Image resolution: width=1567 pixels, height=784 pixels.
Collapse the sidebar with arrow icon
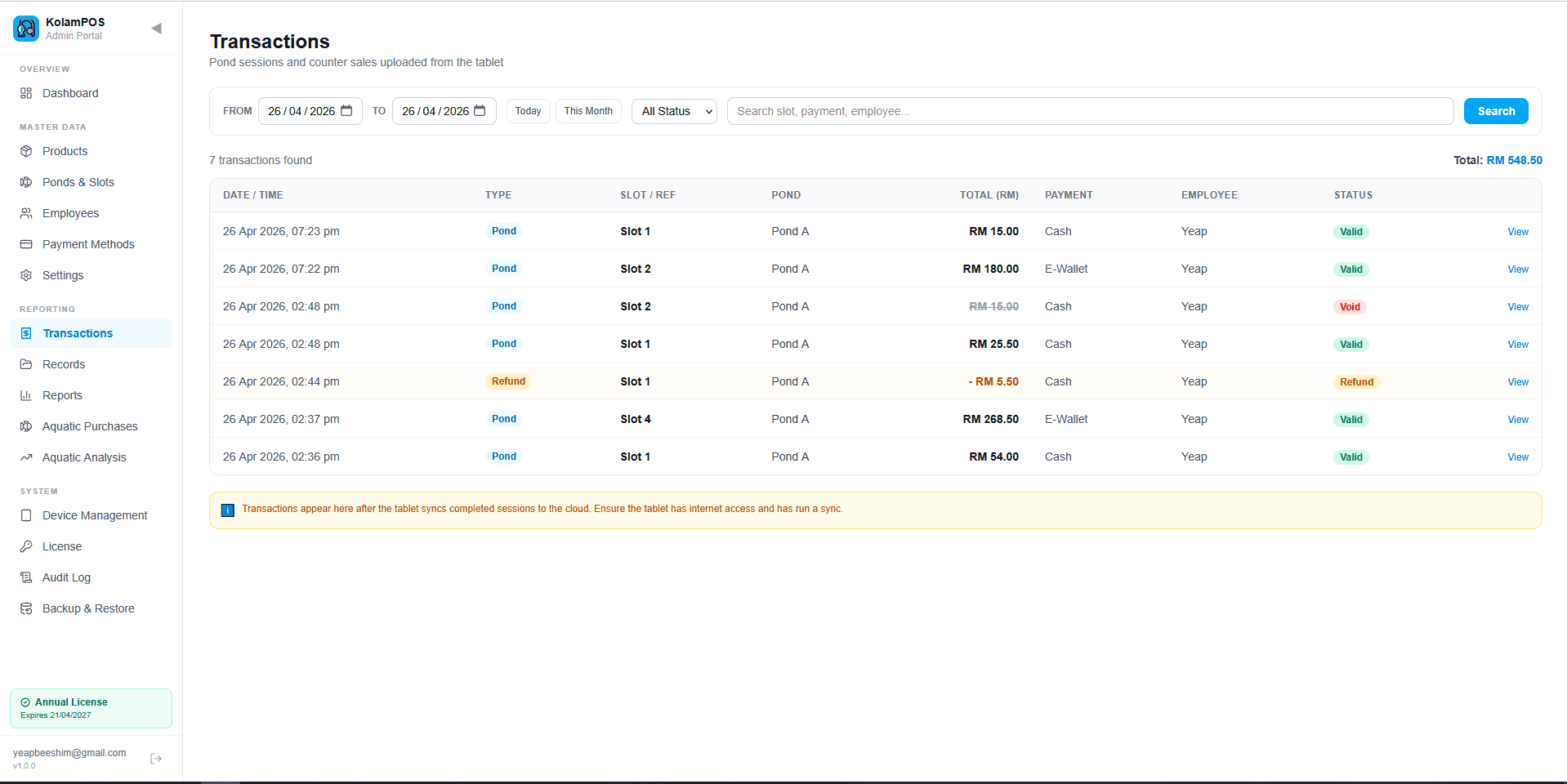[156, 29]
